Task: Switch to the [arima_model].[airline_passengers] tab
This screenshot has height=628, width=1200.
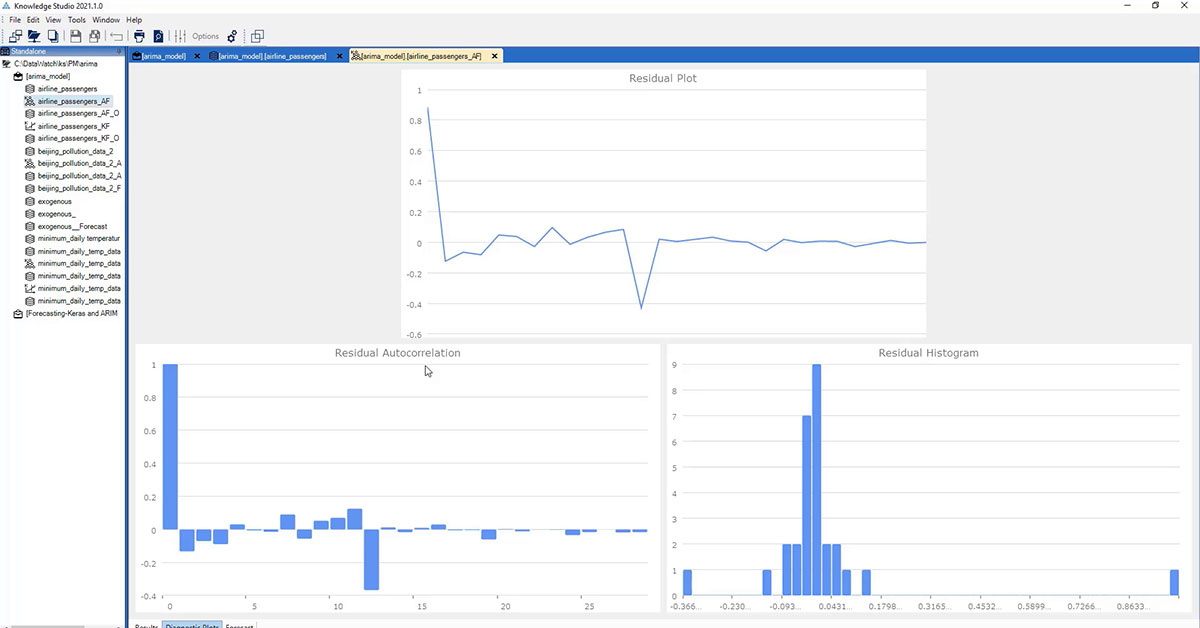Action: [x=272, y=56]
